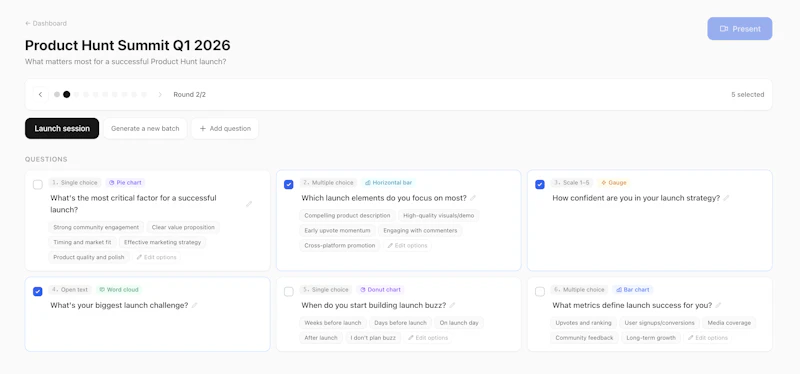800x374 pixels.
Task: Click Edit options under Product quality and polish
Action: (x=157, y=257)
